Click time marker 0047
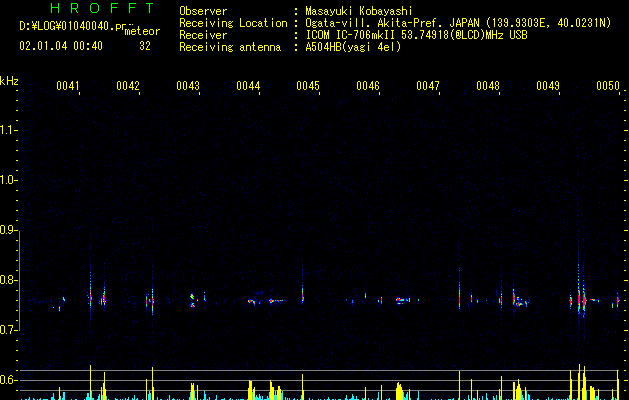629x400 pixels. pos(428,86)
